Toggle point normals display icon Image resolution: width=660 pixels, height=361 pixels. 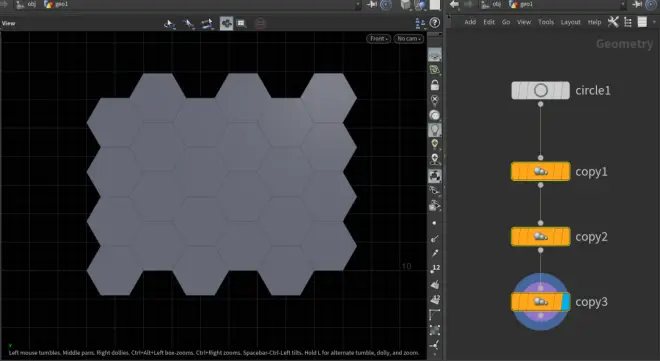435,239
